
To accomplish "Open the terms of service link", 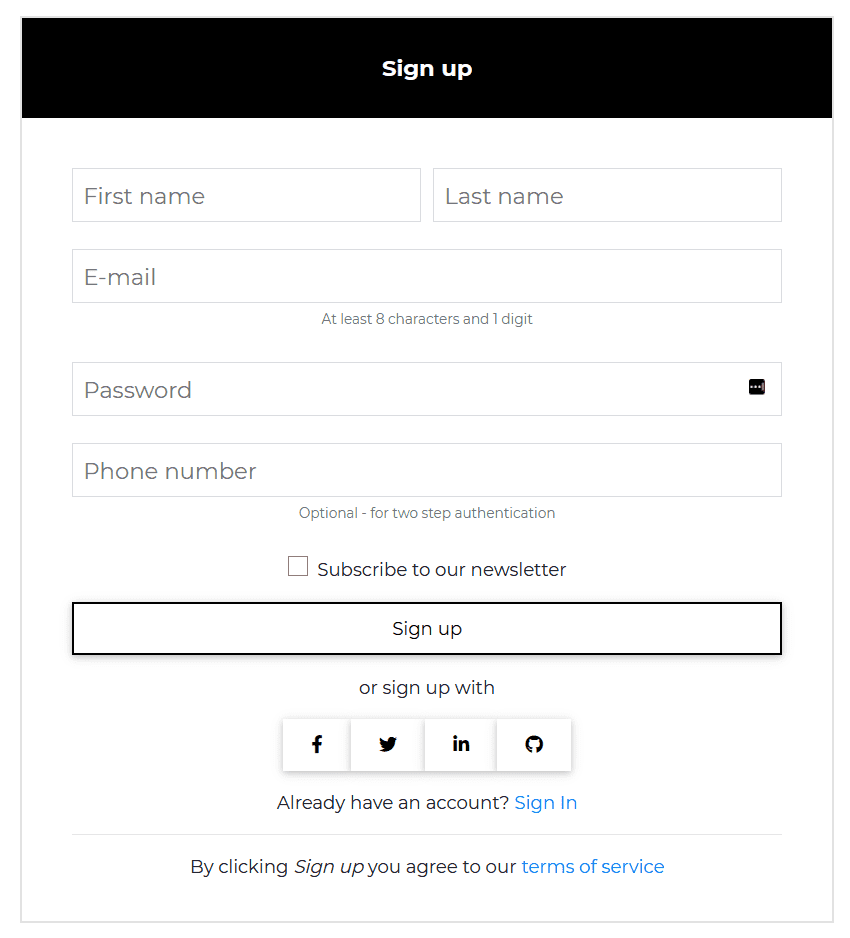I will tap(592, 867).
